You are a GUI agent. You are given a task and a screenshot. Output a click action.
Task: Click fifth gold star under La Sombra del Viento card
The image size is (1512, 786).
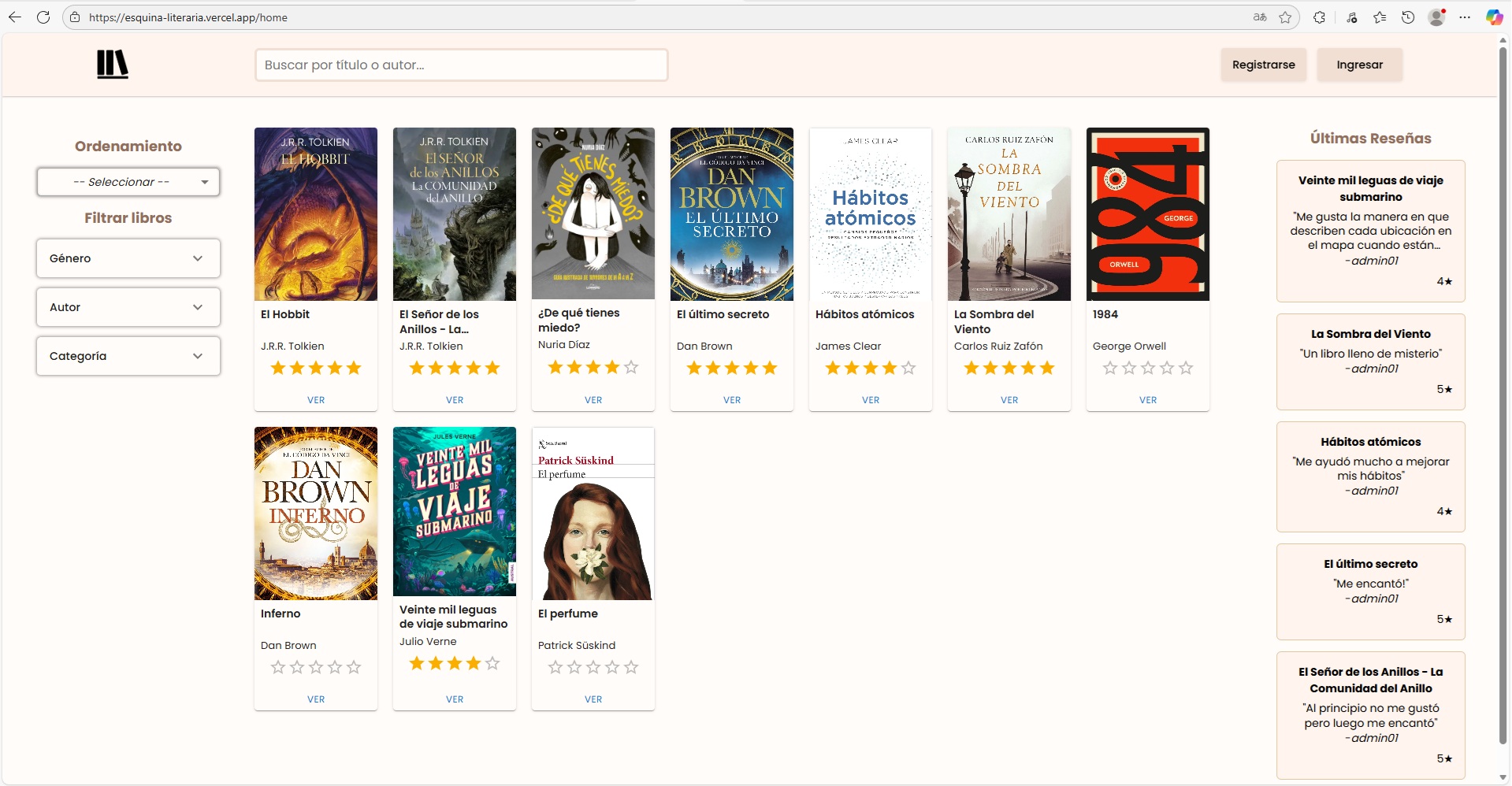click(x=1047, y=368)
